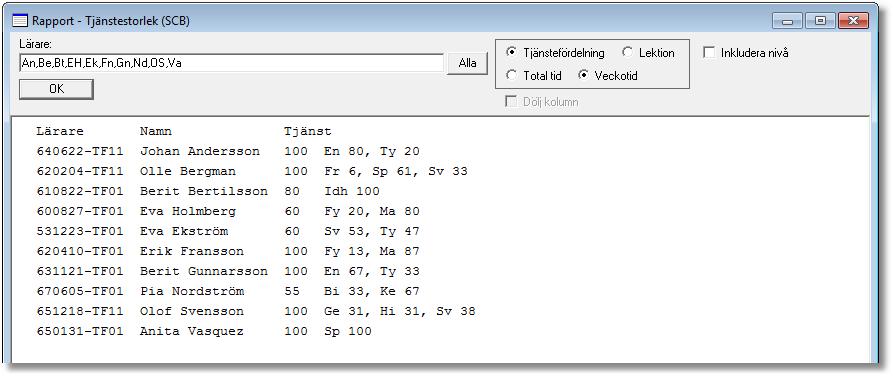Click Berit Bertilsson's service size 80
The height and width of the screenshot is (377, 893).
click(x=292, y=191)
